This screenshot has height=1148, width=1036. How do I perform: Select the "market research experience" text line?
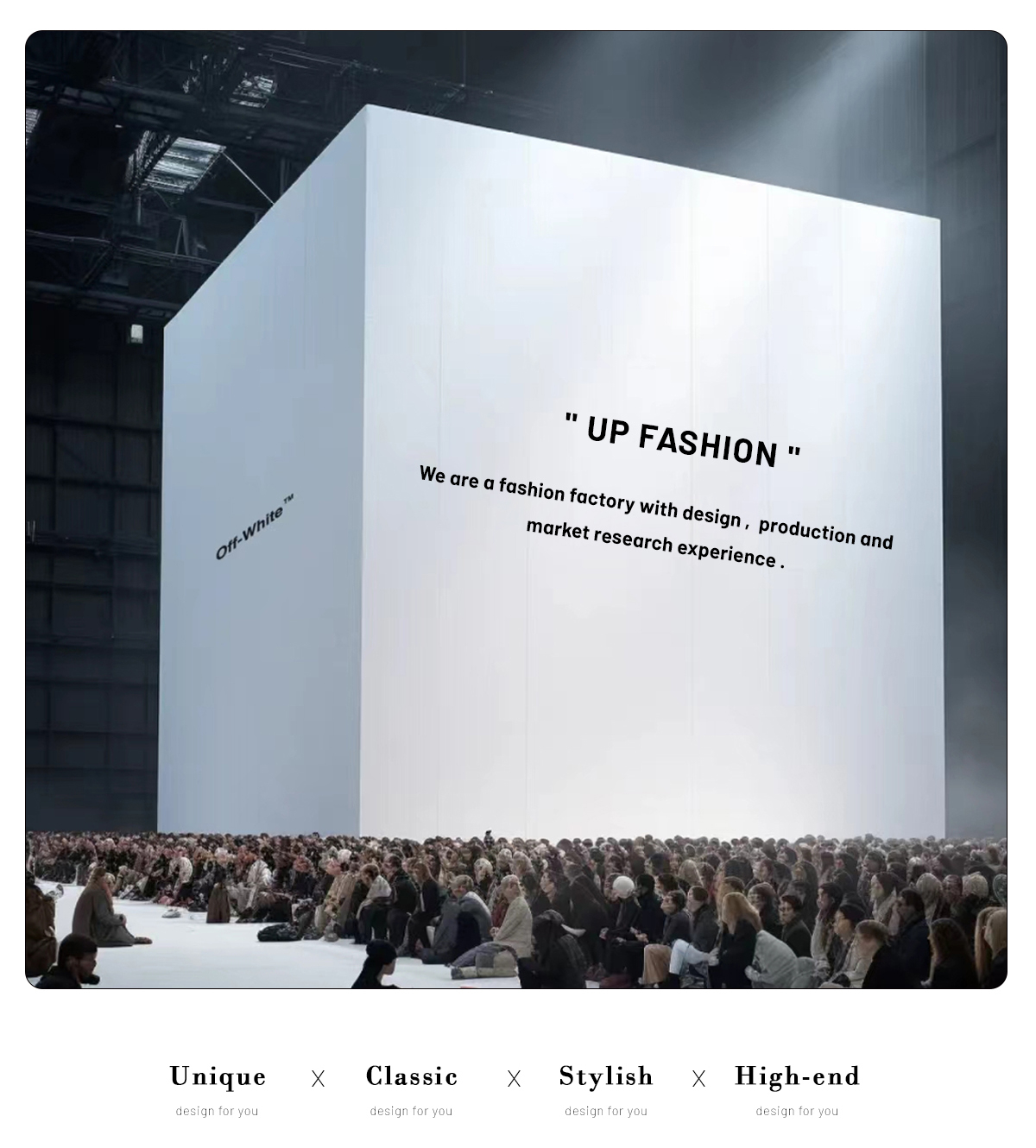pos(655,544)
